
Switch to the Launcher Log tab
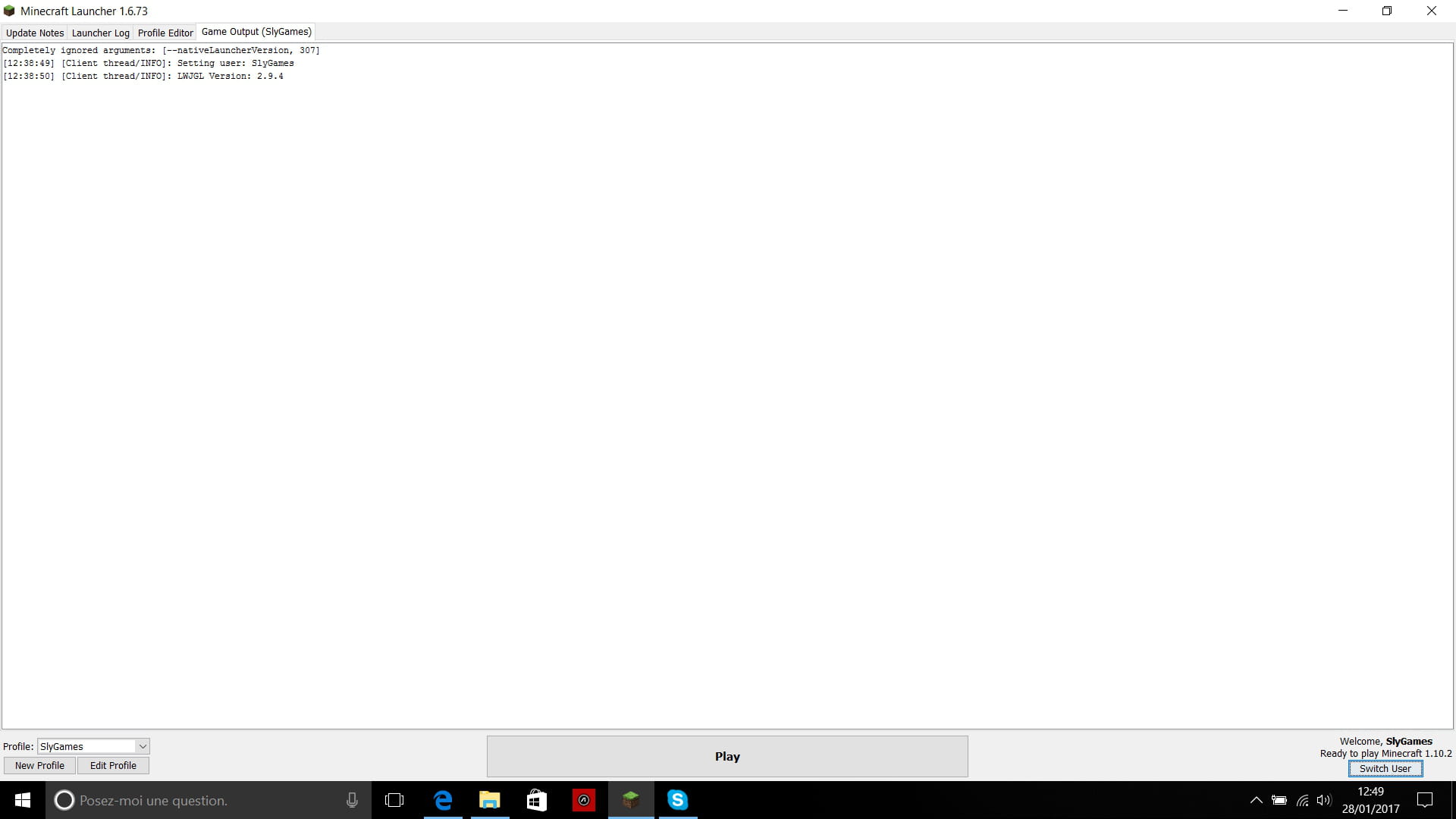pos(100,33)
